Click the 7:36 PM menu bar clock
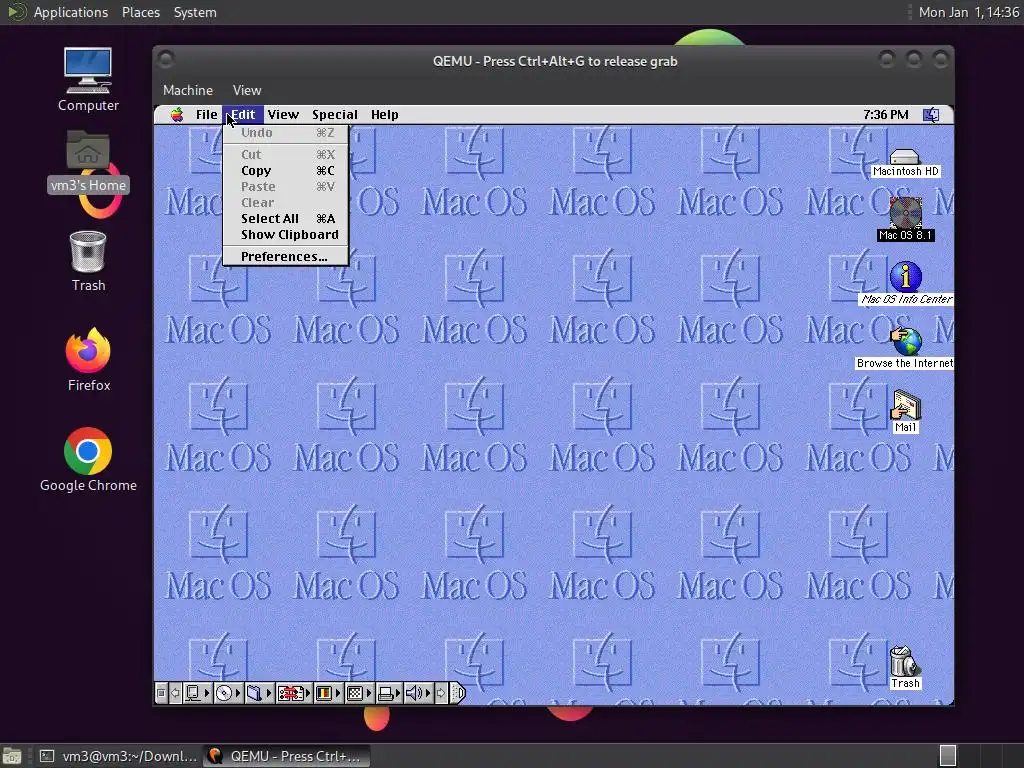 click(x=886, y=115)
